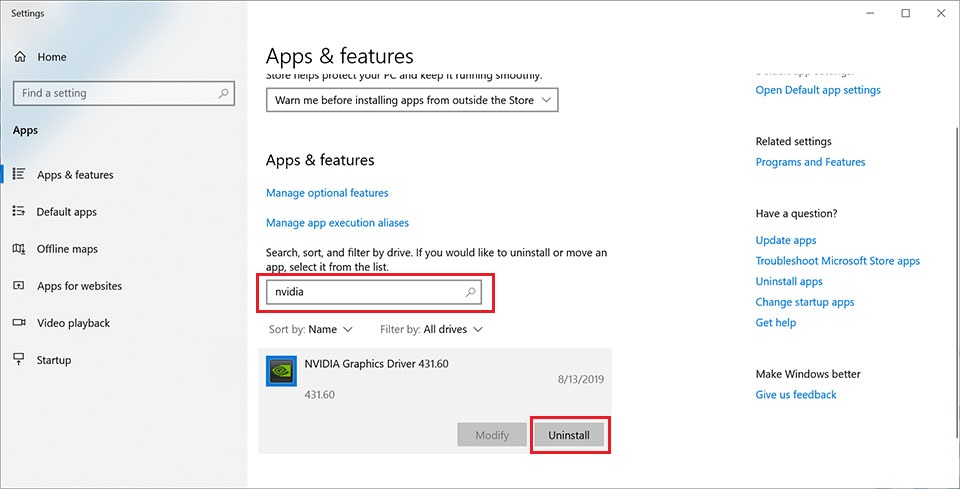
Task: Click the vertical scrollbar on right edge
Action: click(956, 282)
